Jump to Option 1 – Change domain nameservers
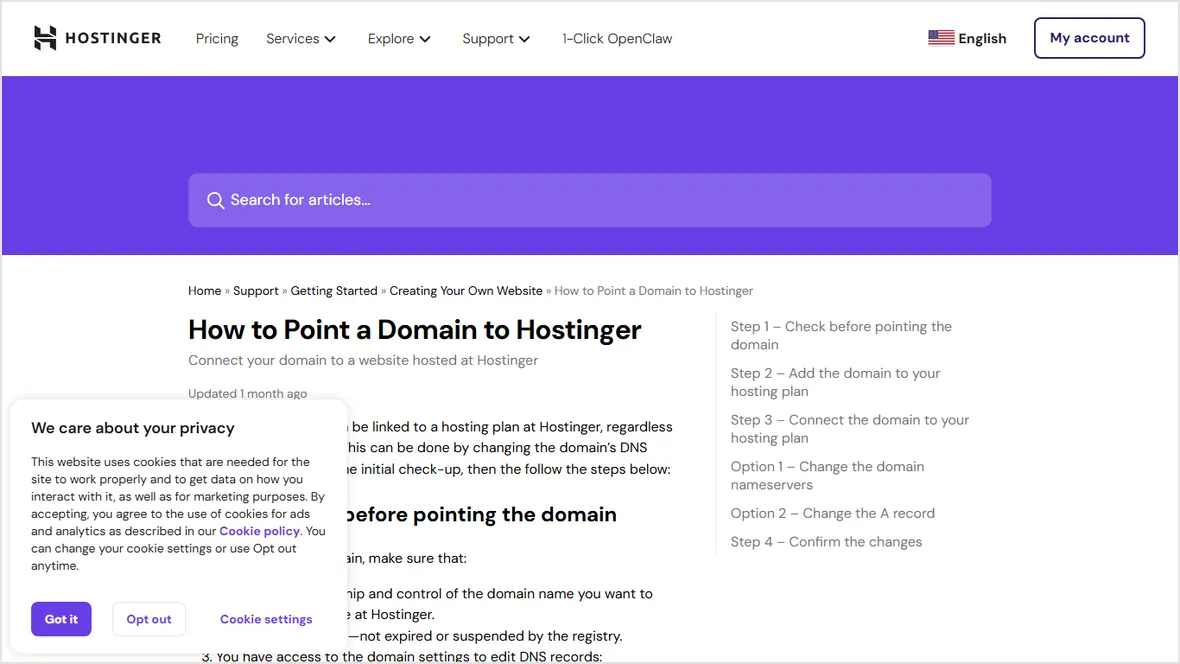Viewport: 1180px width, 664px height. (x=827, y=476)
